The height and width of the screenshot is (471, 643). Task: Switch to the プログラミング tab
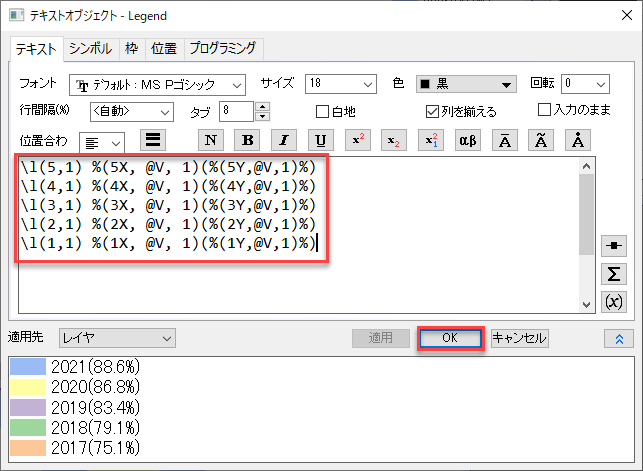point(223,49)
